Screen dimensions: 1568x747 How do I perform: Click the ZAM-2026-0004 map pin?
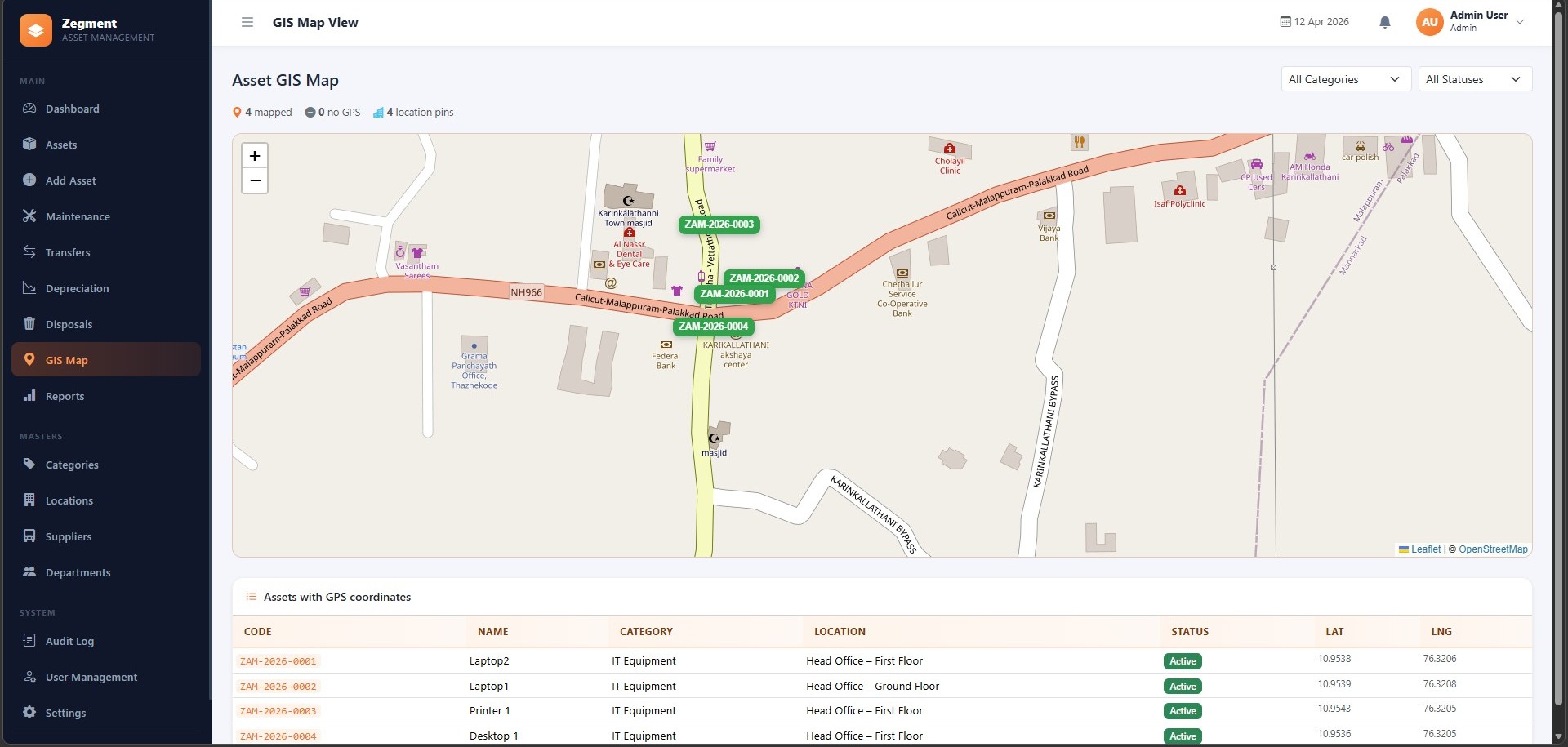pyautogui.click(x=713, y=327)
